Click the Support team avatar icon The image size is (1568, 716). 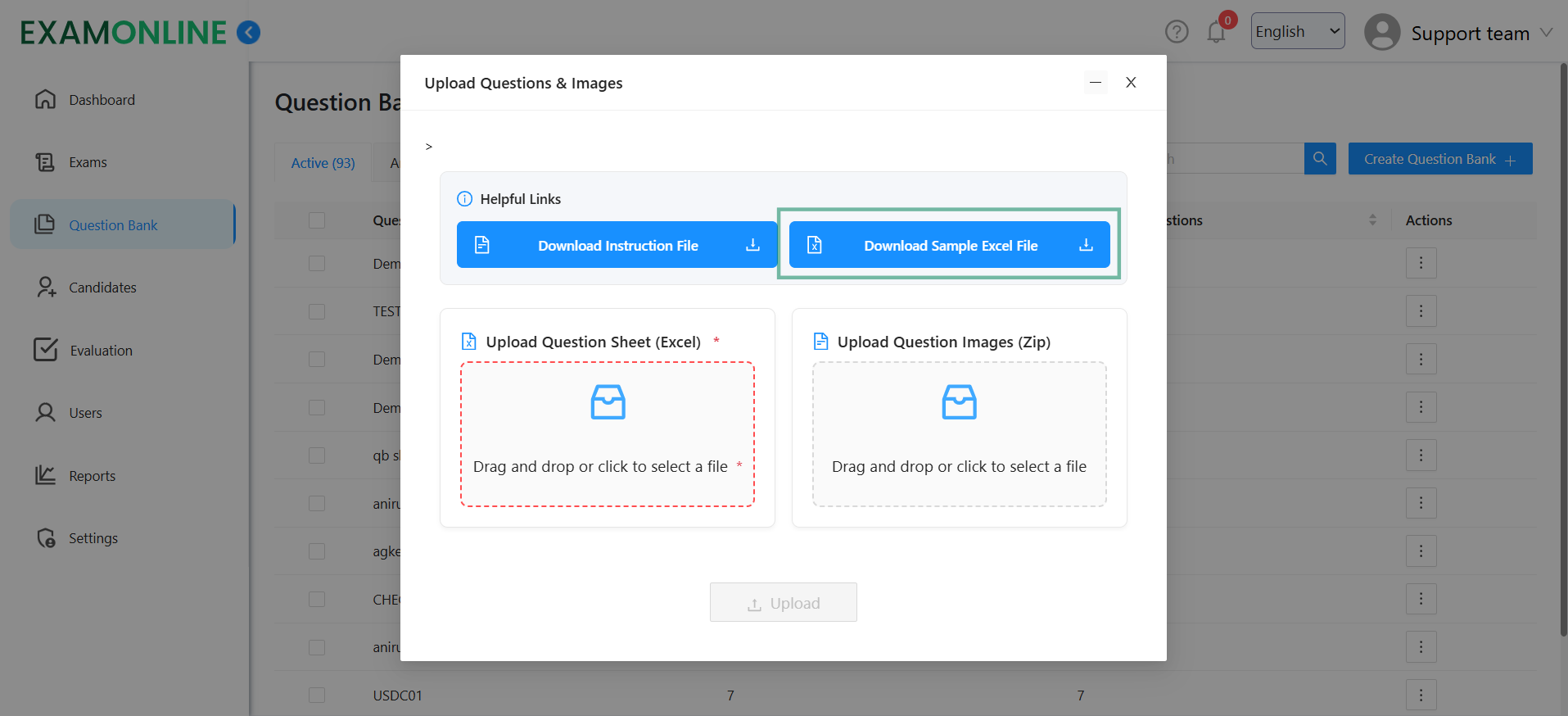(1382, 33)
